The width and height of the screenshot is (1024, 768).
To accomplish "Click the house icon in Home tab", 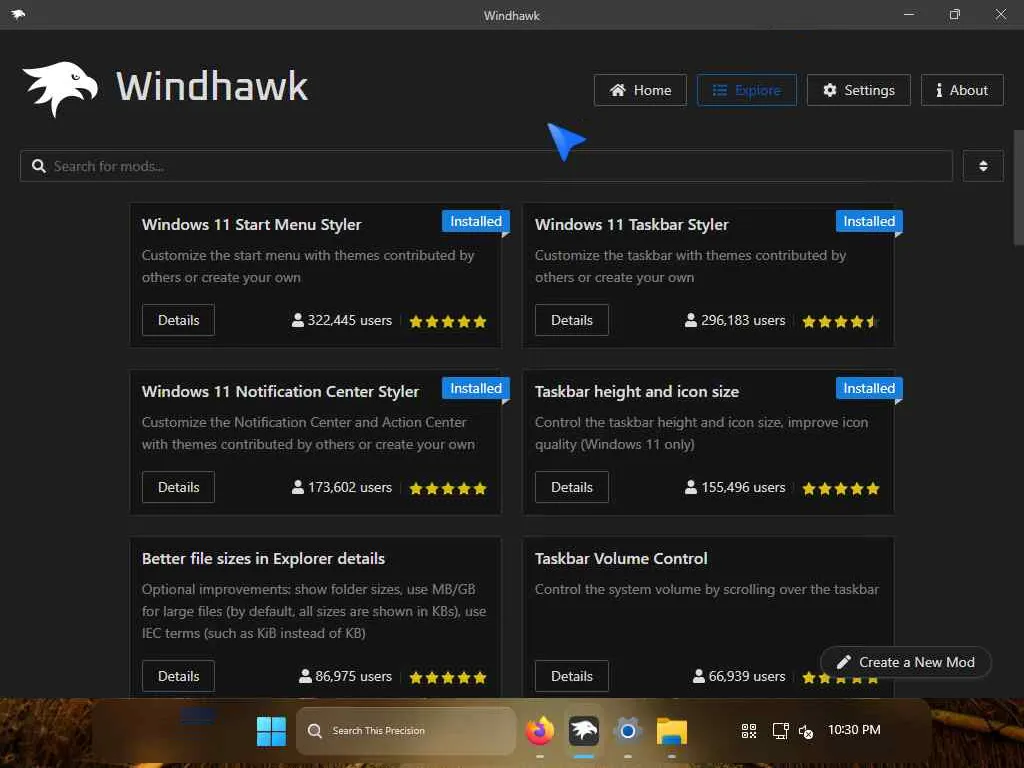I will pos(618,90).
